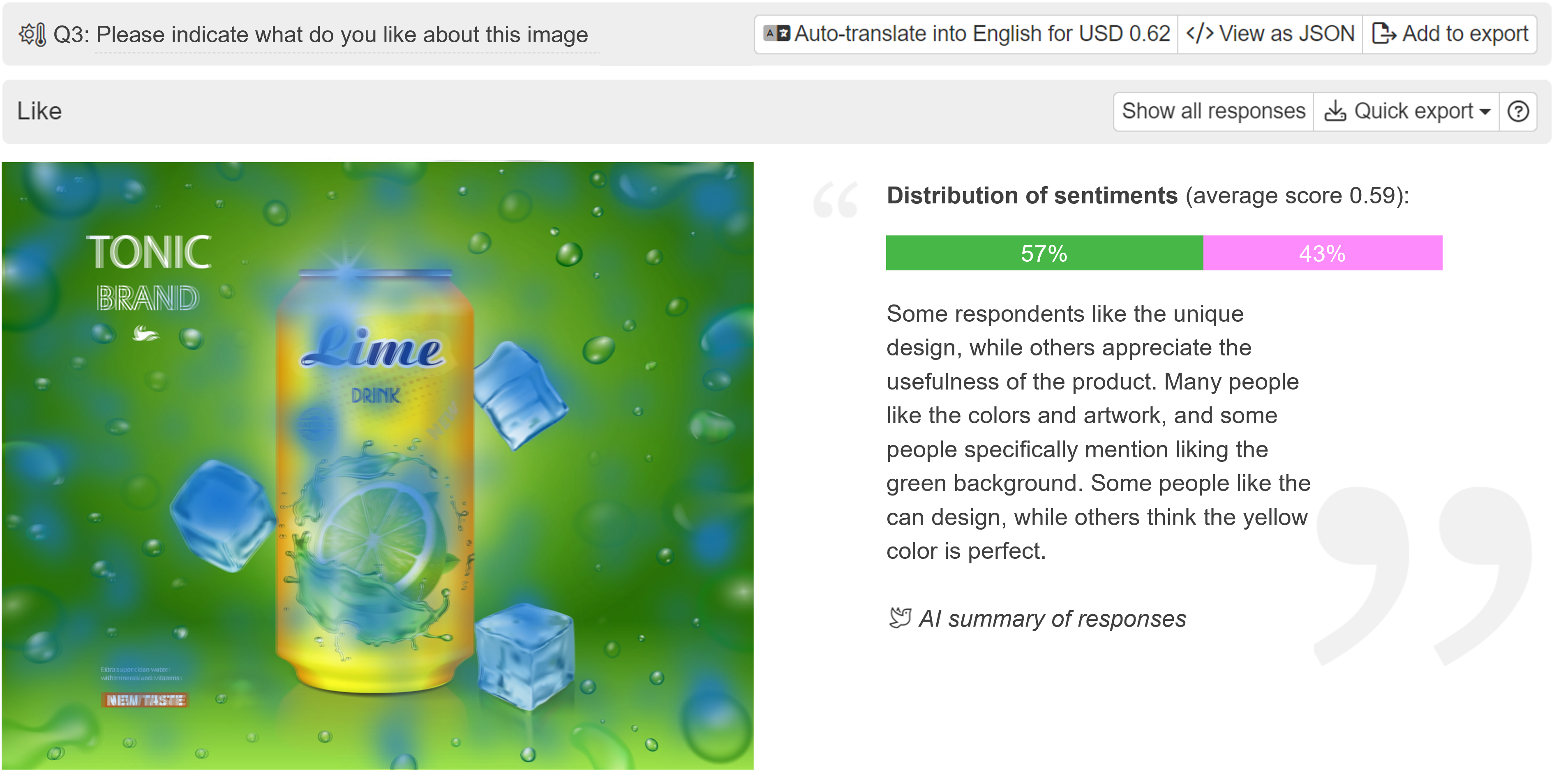Click the Quick export download icon
Viewport: 1554px width, 784px height.
click(x=1339, y=110)
